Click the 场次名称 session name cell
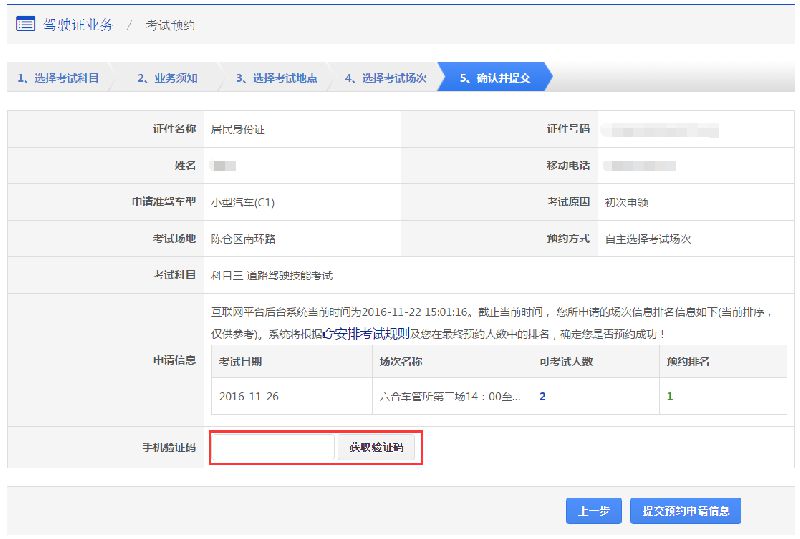 [x=449, y=396]
